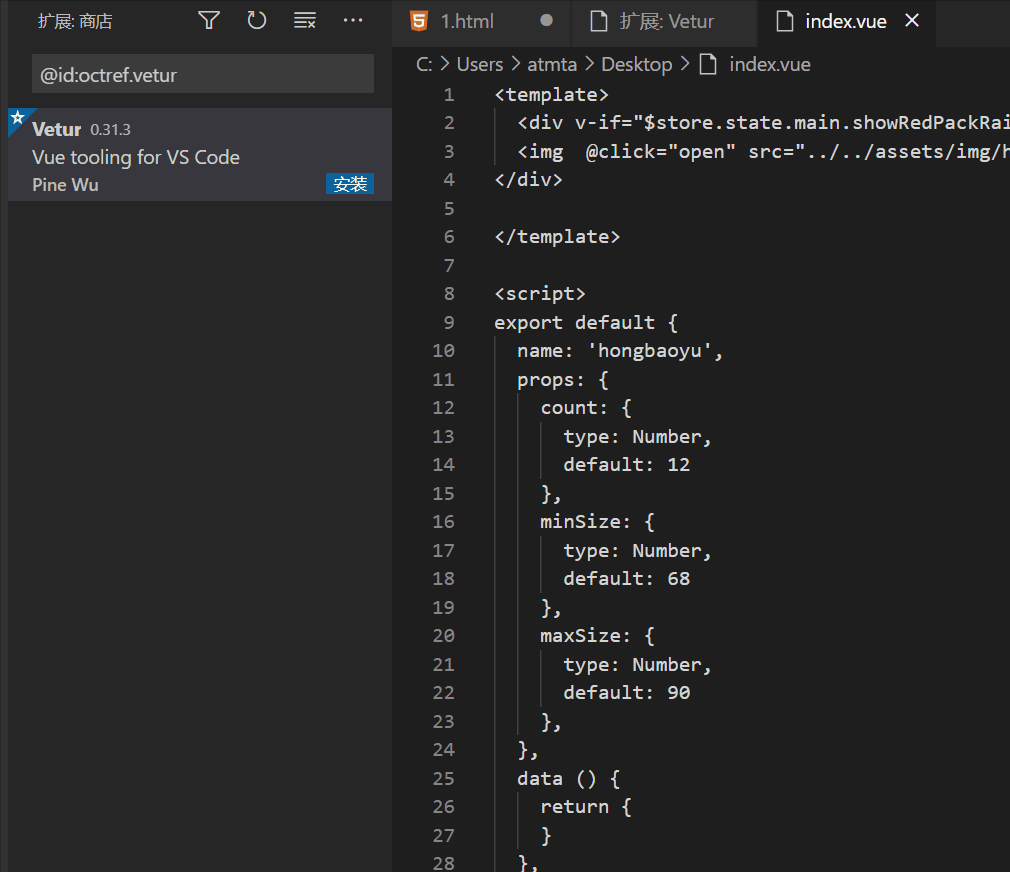Click the 'count: {' line
The image size is (1010, 872).
(586, 408)
